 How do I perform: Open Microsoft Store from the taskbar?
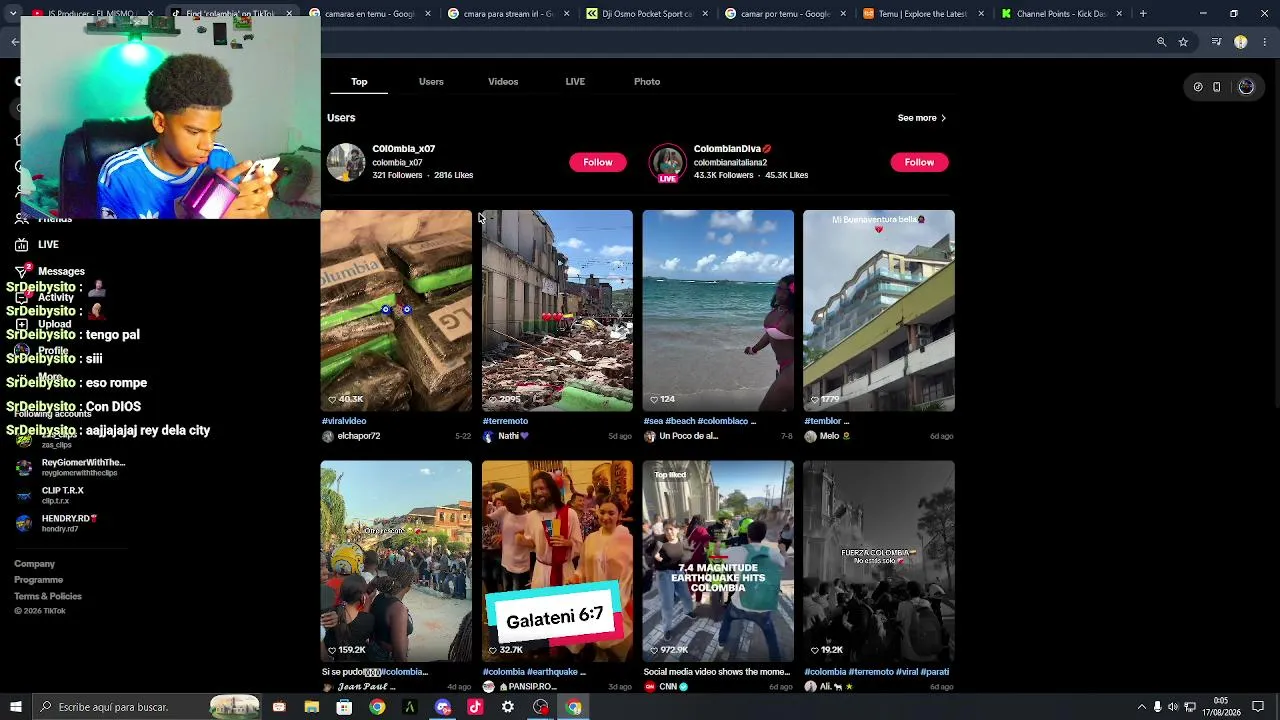(344, 707)
